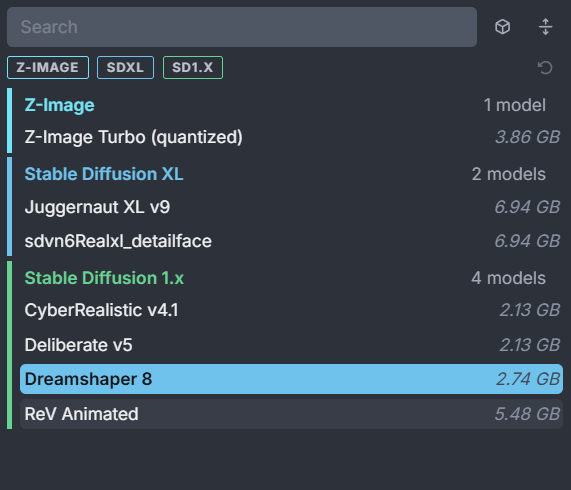Image resolution: width=571 pixels, height=490 pixels.
Task: Click the '2 models' count label
Action: [509, 174]
